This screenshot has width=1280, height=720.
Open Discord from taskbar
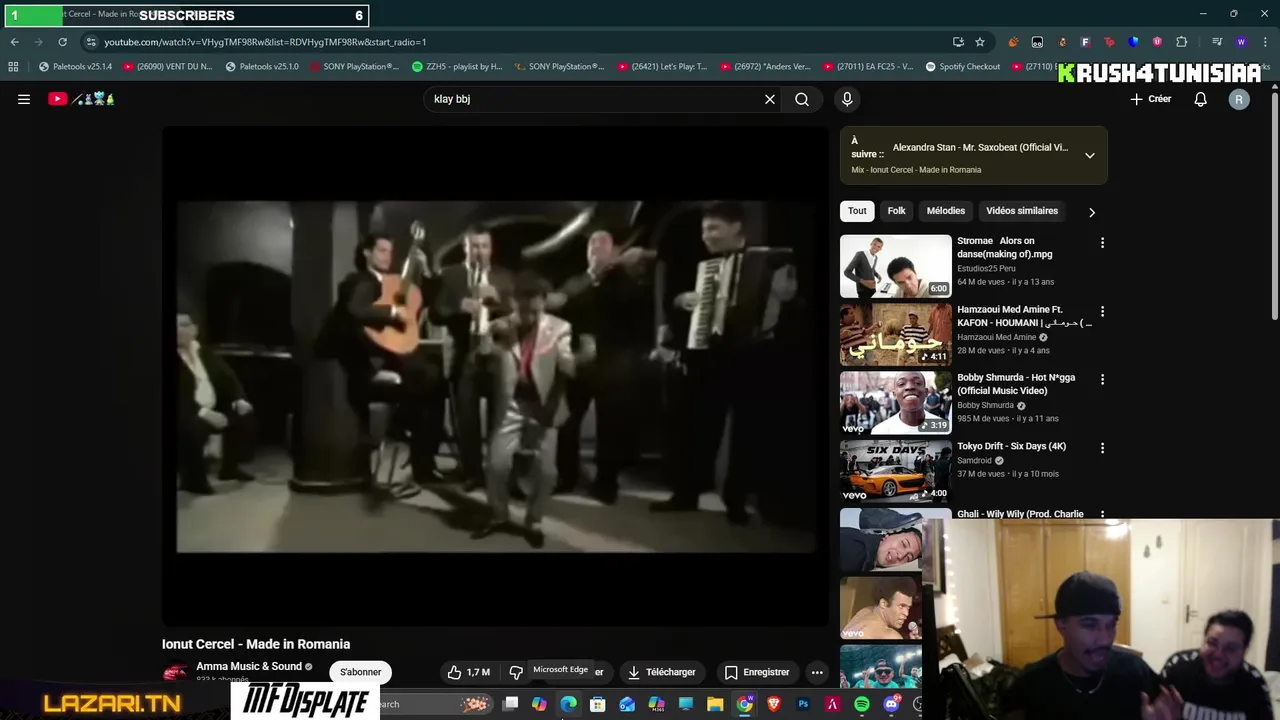(891, 704)
